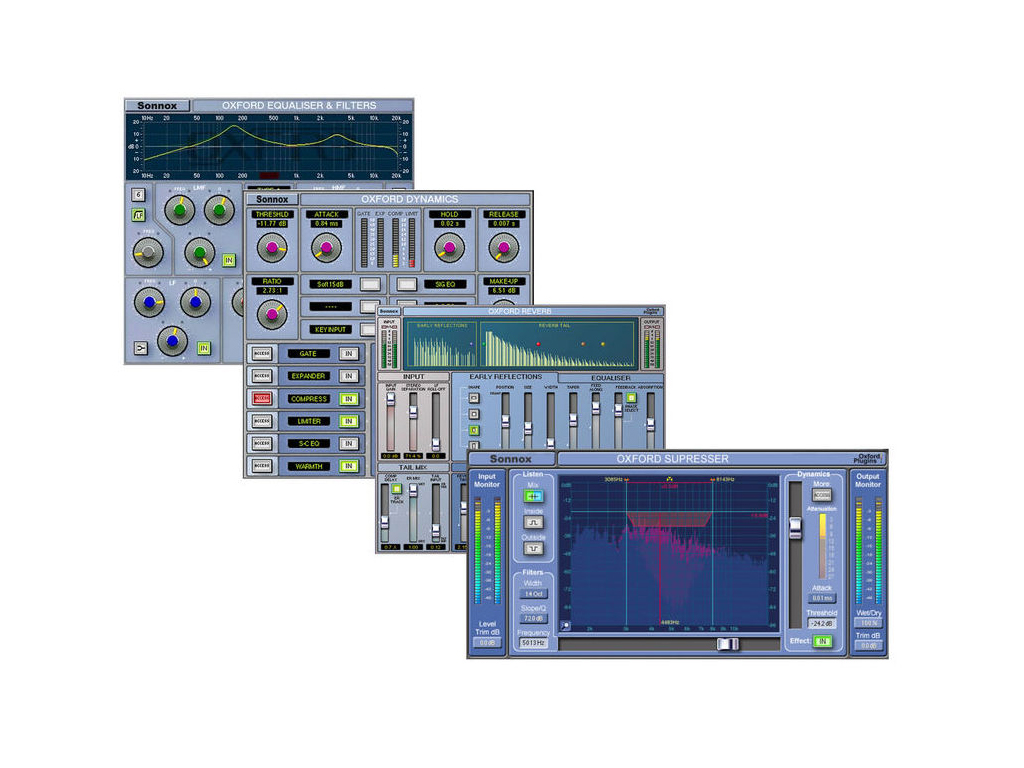Click the red Access button beside Compress
Image resolution: width=1024 pixels, height=768 pixels.
tap(262, 398)
